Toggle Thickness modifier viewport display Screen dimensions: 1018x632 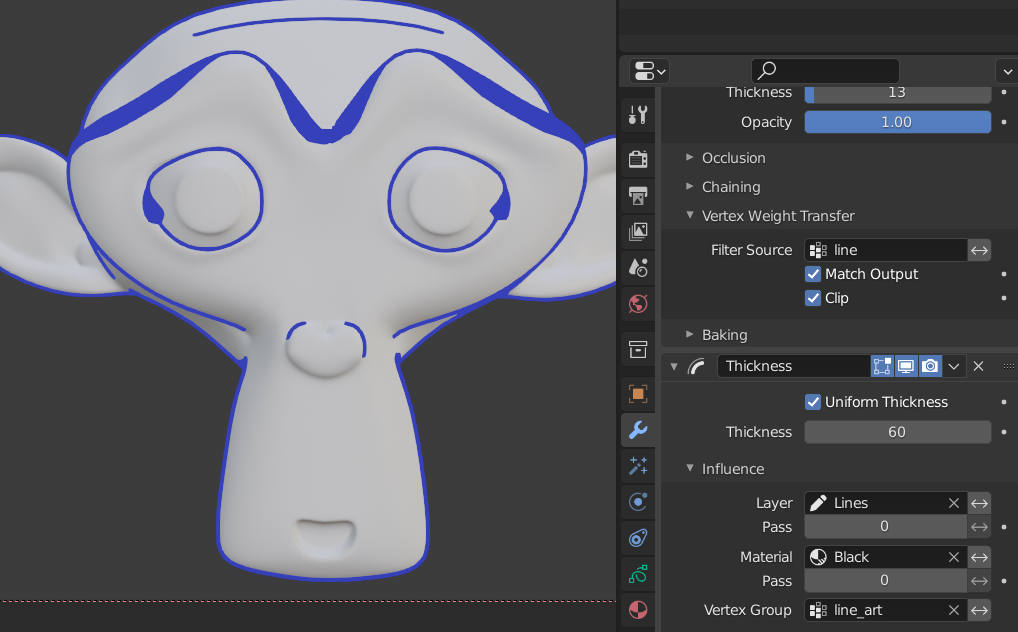pyautogui.click(x=906, y=366)
